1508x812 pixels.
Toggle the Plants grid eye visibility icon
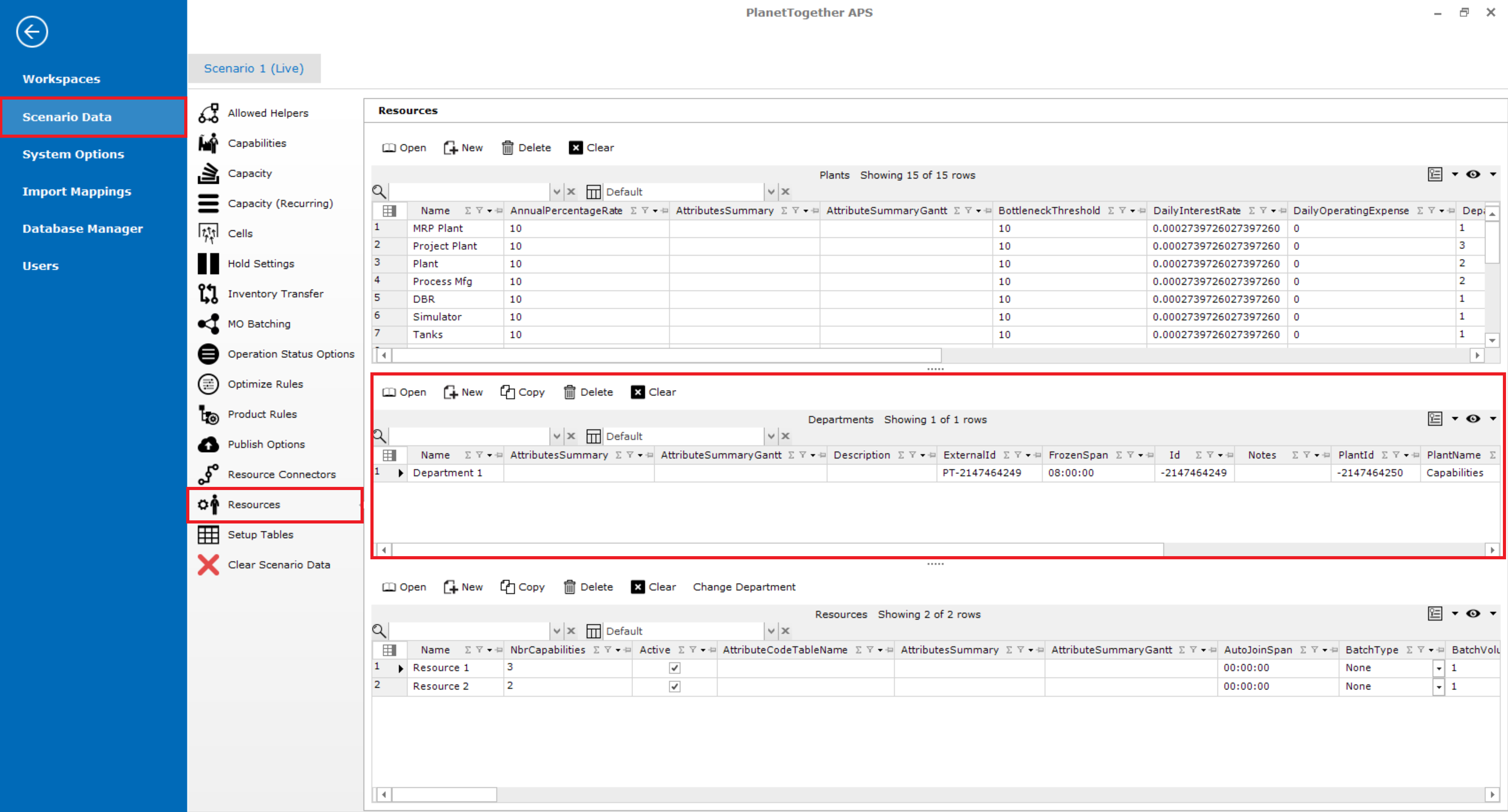(1473, 174)
